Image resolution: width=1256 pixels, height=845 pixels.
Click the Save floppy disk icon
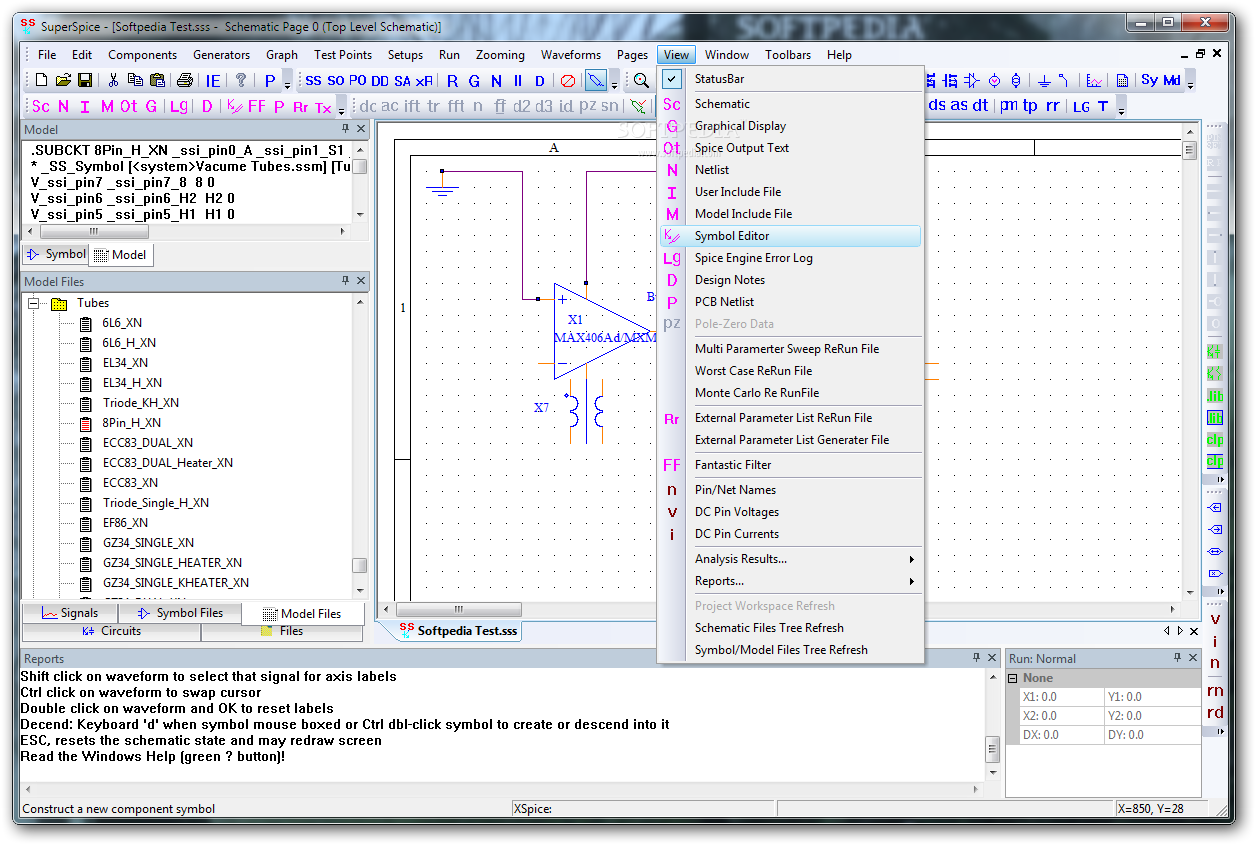point(85,81)
